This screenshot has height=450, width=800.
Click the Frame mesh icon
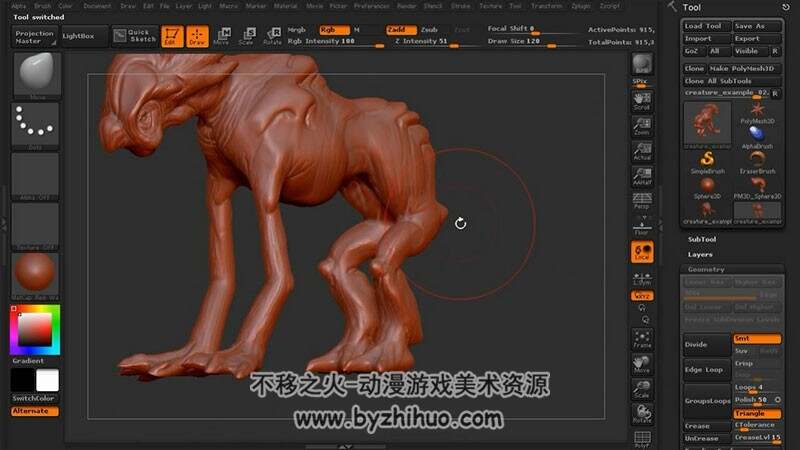tap(642, 339)
